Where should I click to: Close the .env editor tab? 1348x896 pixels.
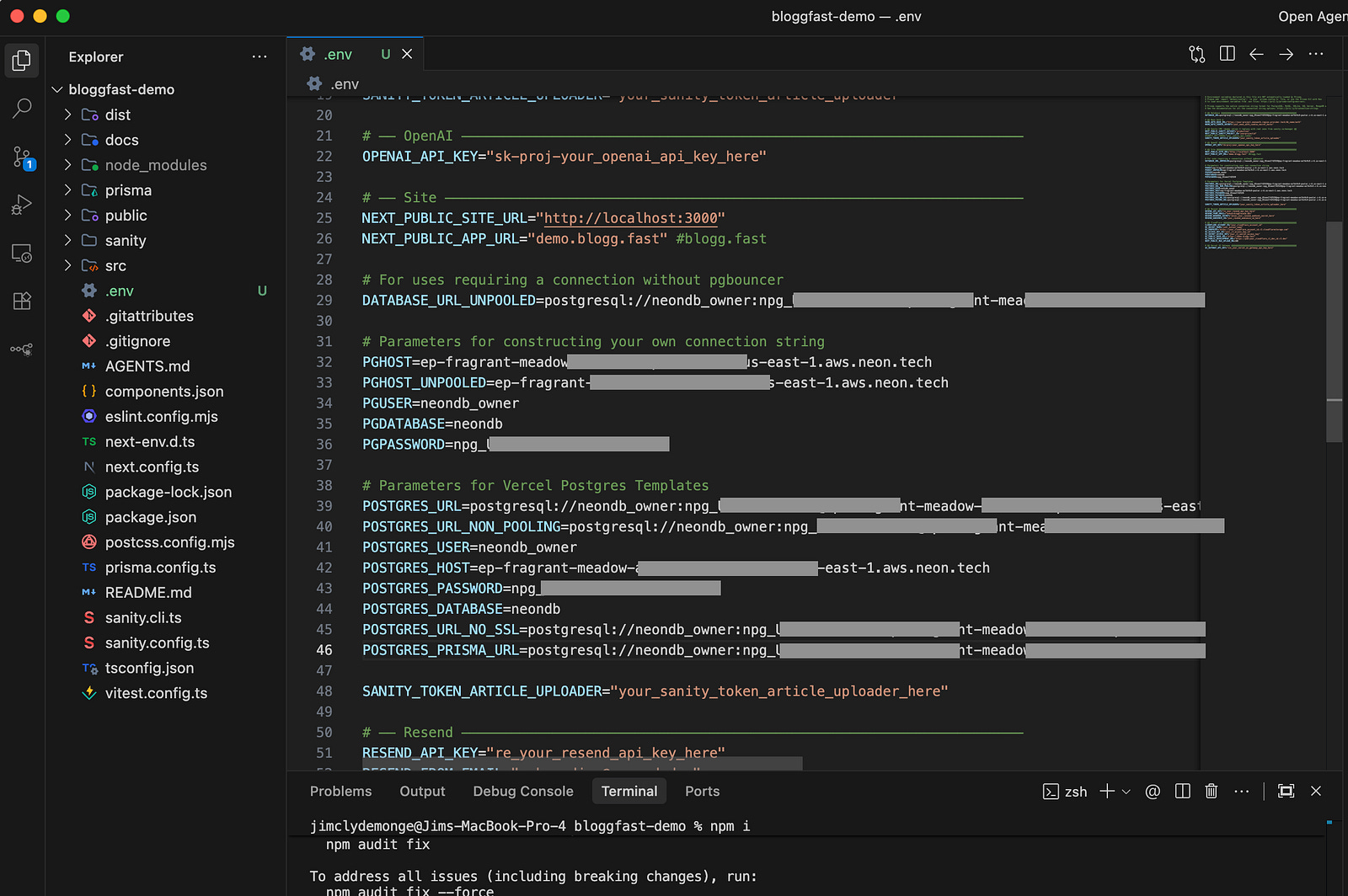407,54
